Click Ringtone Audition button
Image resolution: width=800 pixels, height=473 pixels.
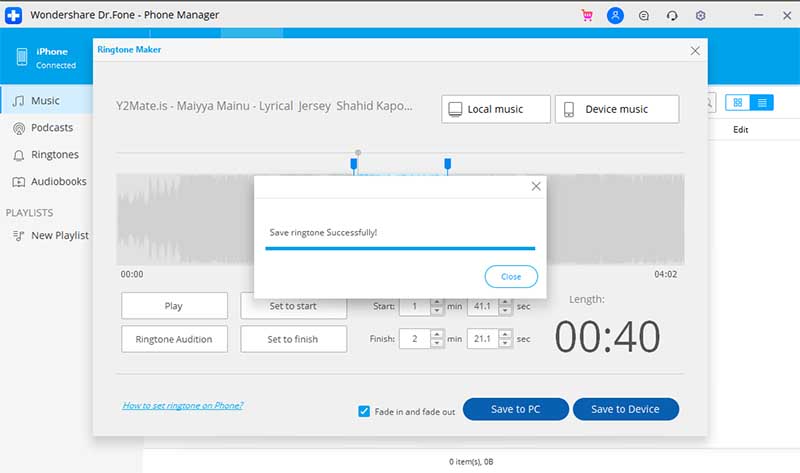[174, 339]
